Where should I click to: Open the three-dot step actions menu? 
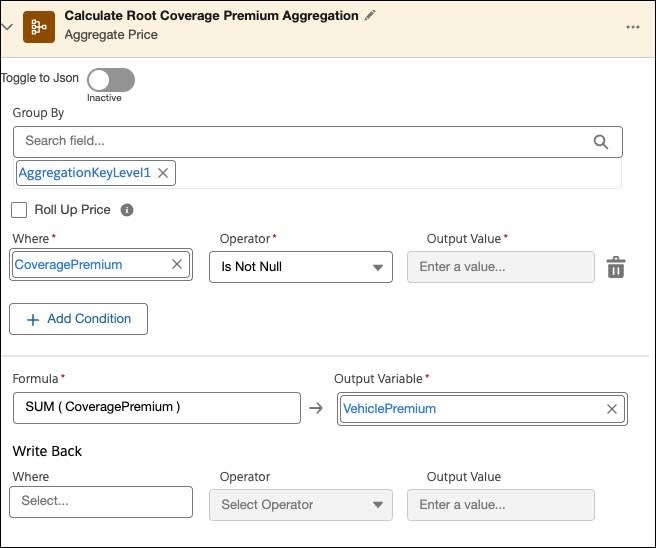(x=633, y=27)
